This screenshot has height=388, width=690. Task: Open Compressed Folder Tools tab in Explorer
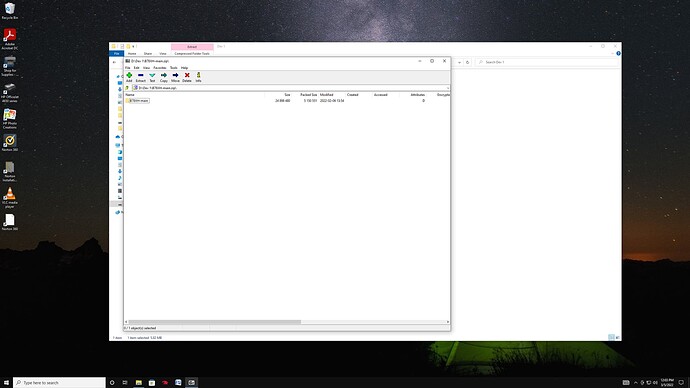coord(192,54)
